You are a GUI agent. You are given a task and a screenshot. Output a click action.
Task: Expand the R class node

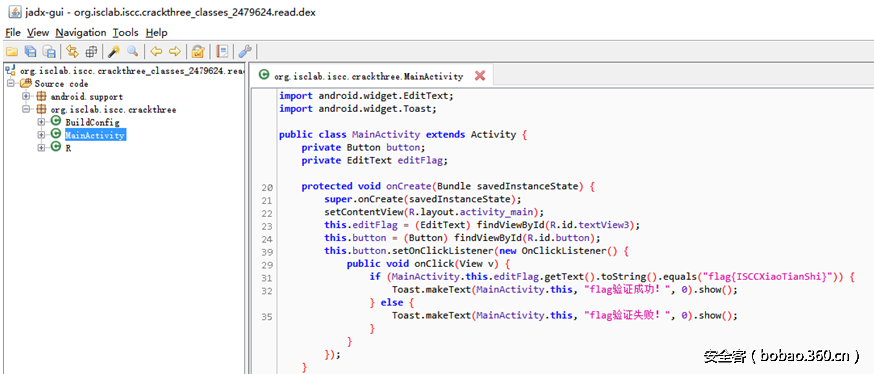41,148
